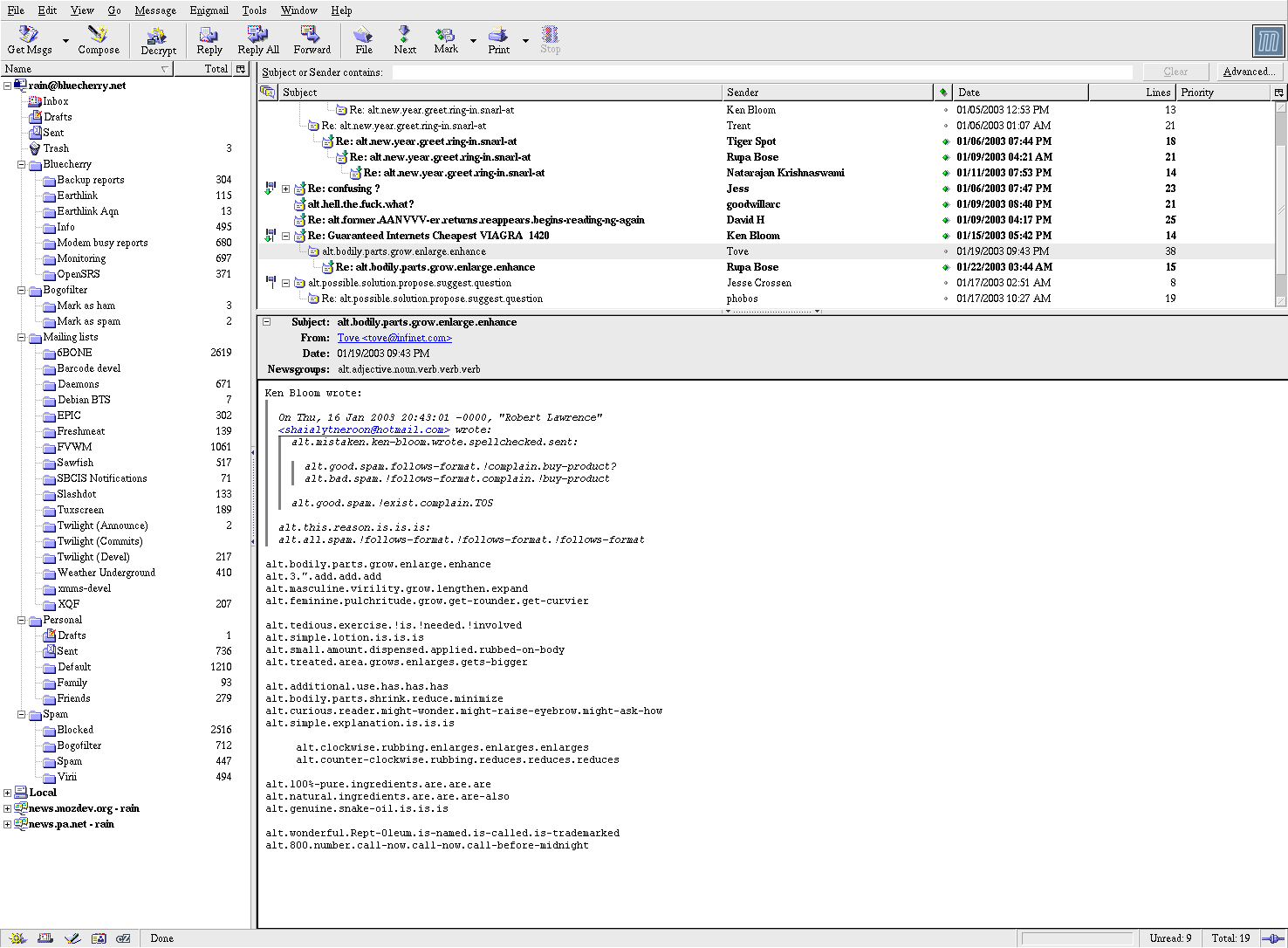This screenshot has height=948, width=1288.
Task: Click the Reply All toolbar icon
Action: pyautogui.click(x=257, y=34)
